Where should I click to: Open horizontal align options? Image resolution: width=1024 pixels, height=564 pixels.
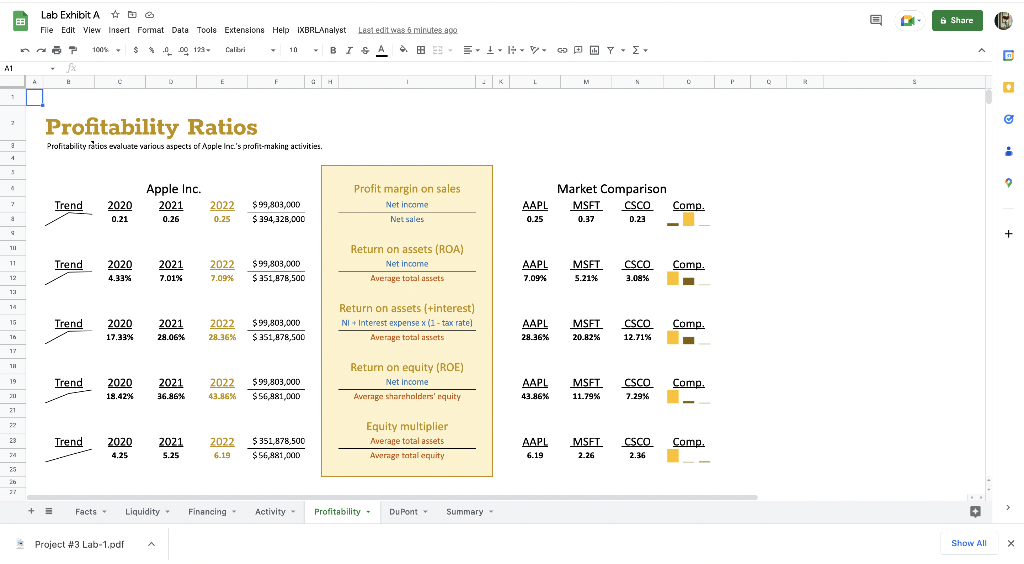pyautogui.click(x=471, y=50)
